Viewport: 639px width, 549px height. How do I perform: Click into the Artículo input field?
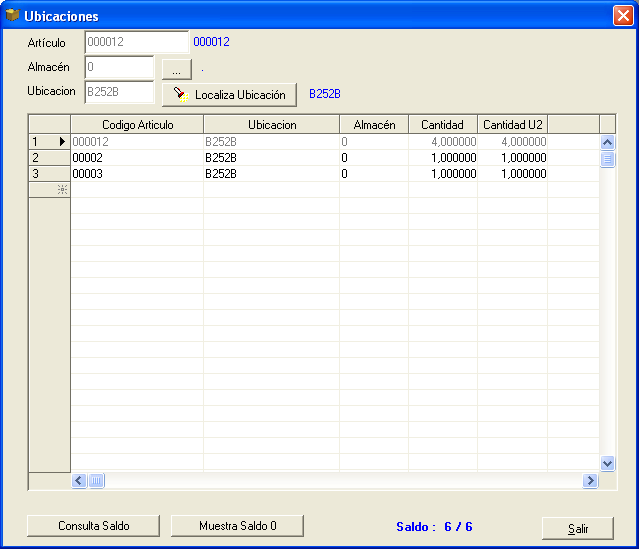[x=136, y=42]
